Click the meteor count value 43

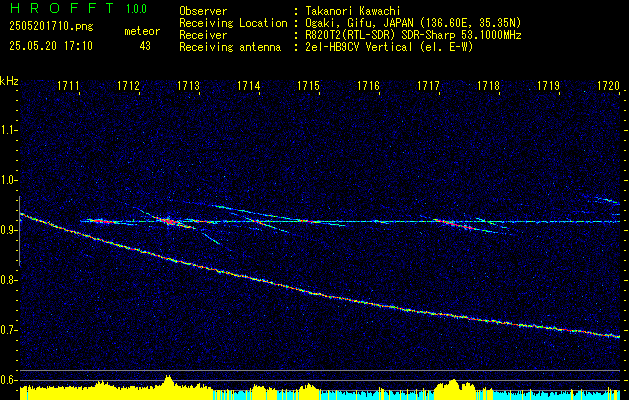(x=145, y=46)
